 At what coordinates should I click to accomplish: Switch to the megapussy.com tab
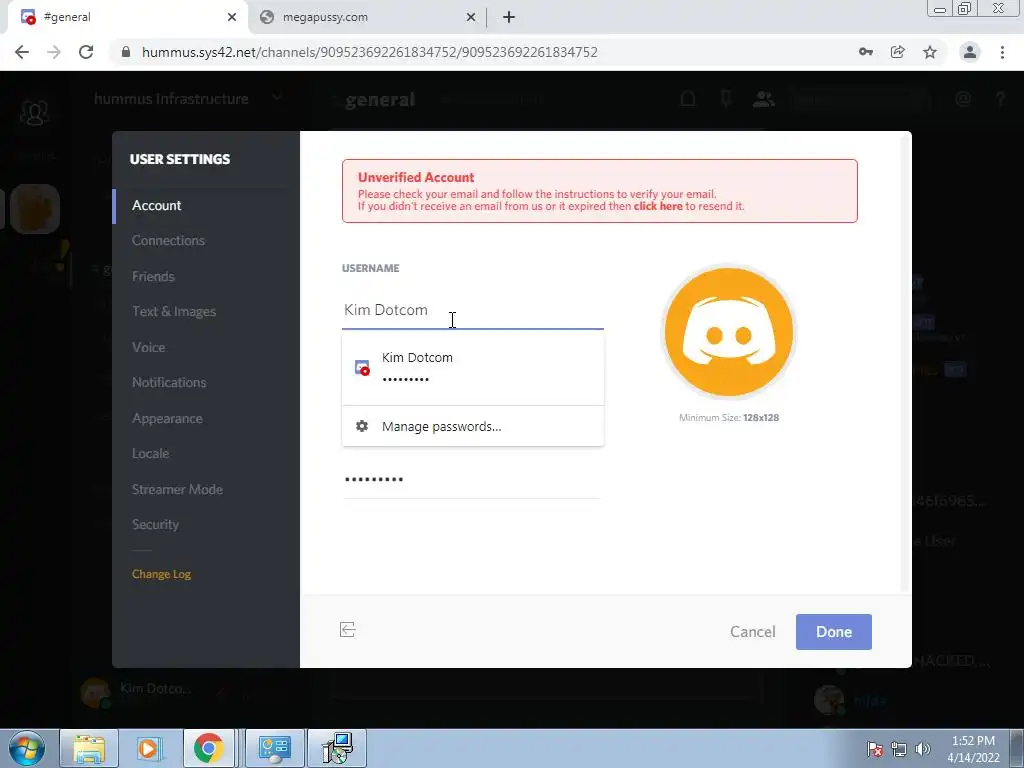pyautogui.click(x=367, y=17)
